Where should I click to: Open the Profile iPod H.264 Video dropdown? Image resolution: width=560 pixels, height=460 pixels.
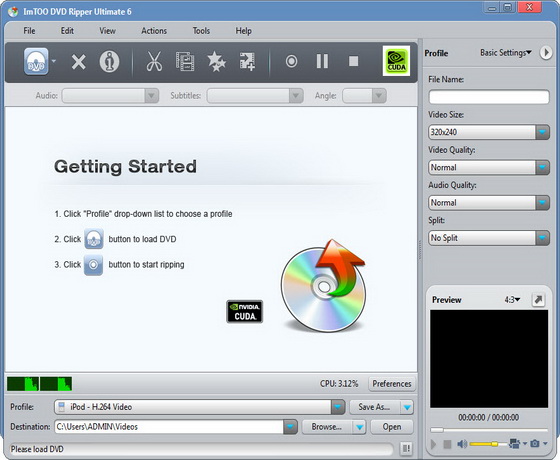[x=200, y=407]
